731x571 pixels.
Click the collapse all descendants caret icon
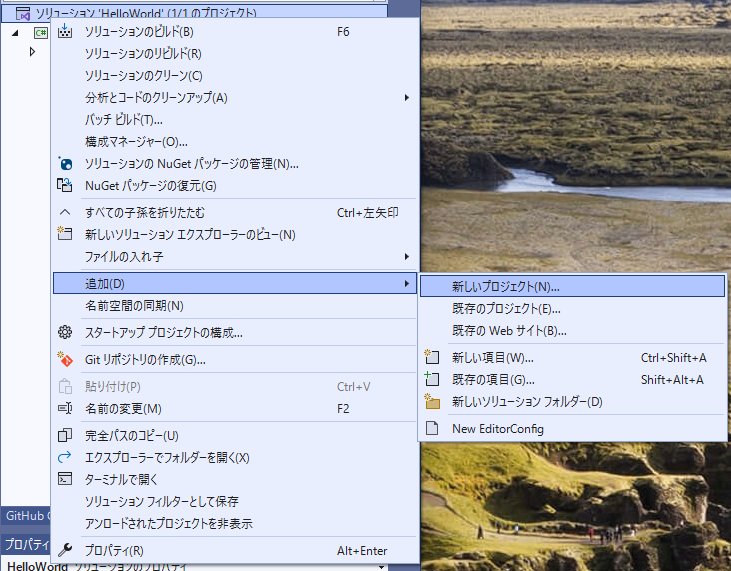pos(65,213)
